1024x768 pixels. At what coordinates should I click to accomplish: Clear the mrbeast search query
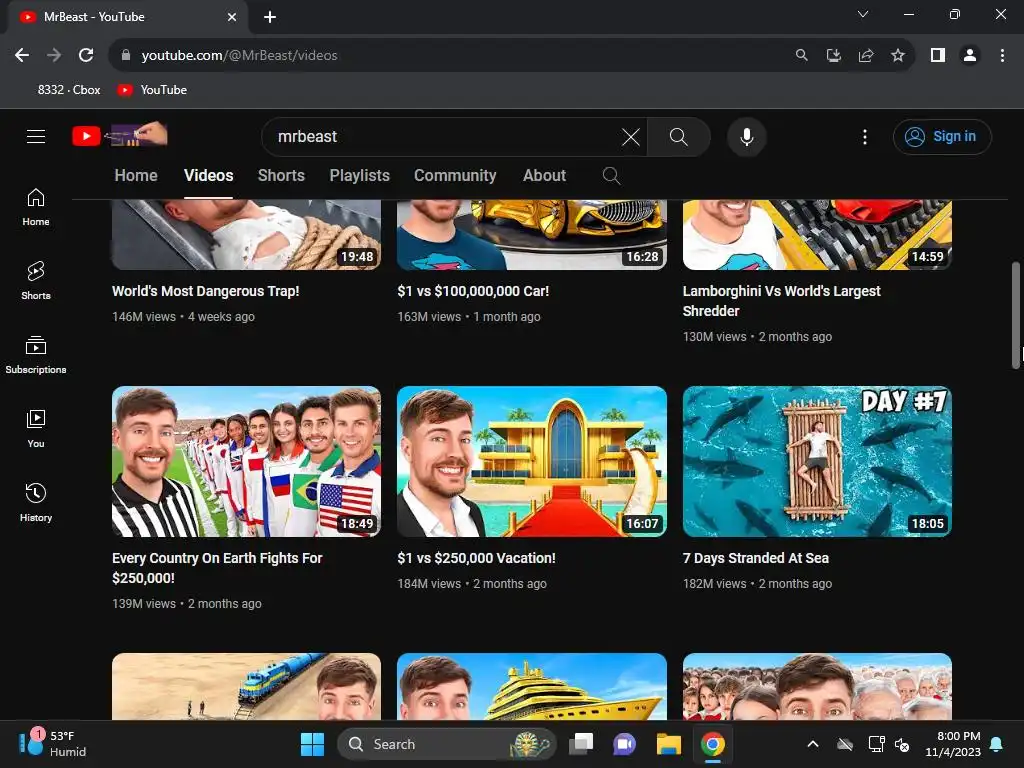click(630, 137)
